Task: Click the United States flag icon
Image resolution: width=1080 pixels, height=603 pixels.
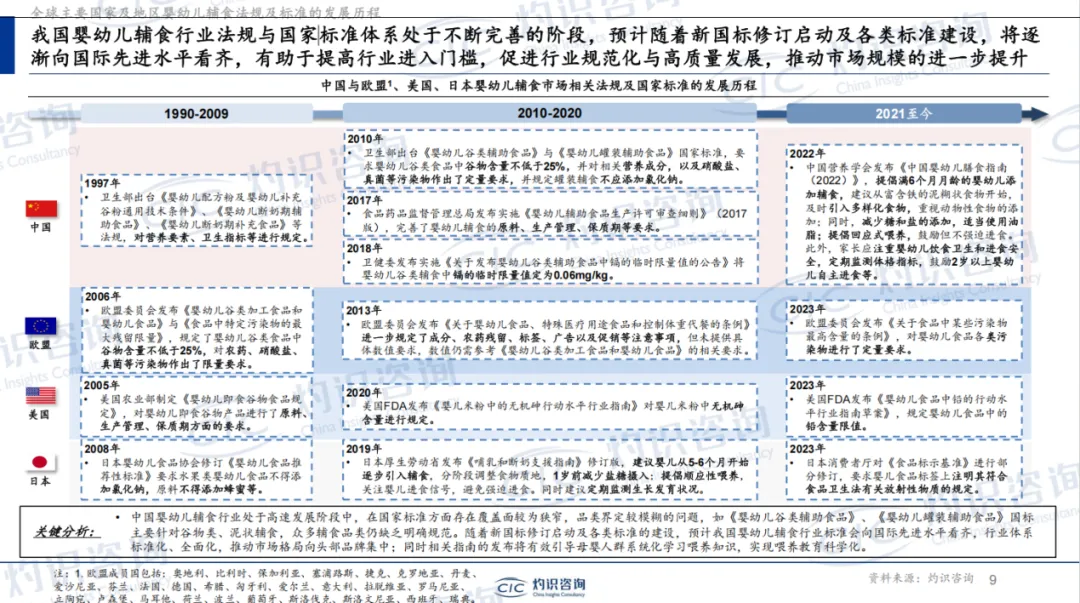Action: tap(41, 396)
